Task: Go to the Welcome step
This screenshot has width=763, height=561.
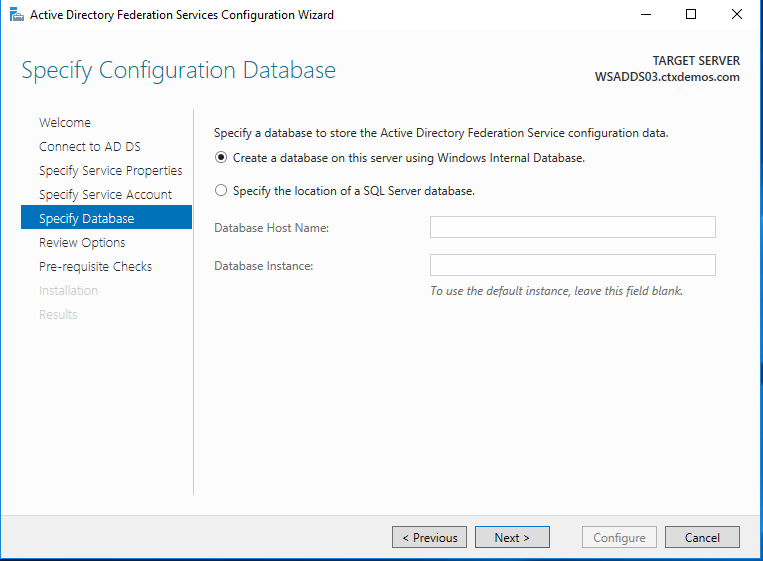Action: coord(65,123)
